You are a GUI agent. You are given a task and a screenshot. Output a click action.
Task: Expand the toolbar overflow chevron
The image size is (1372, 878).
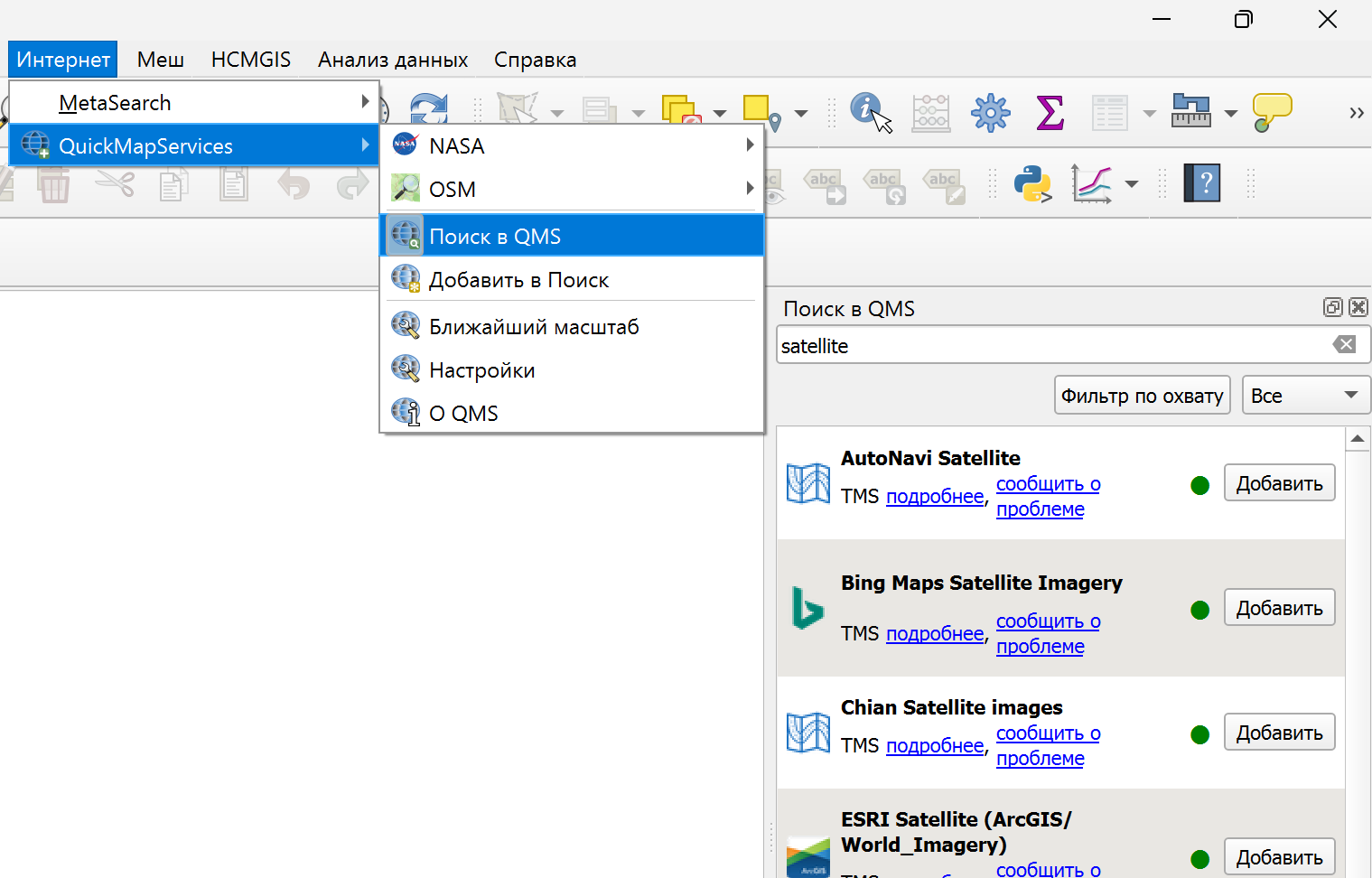1356,113
